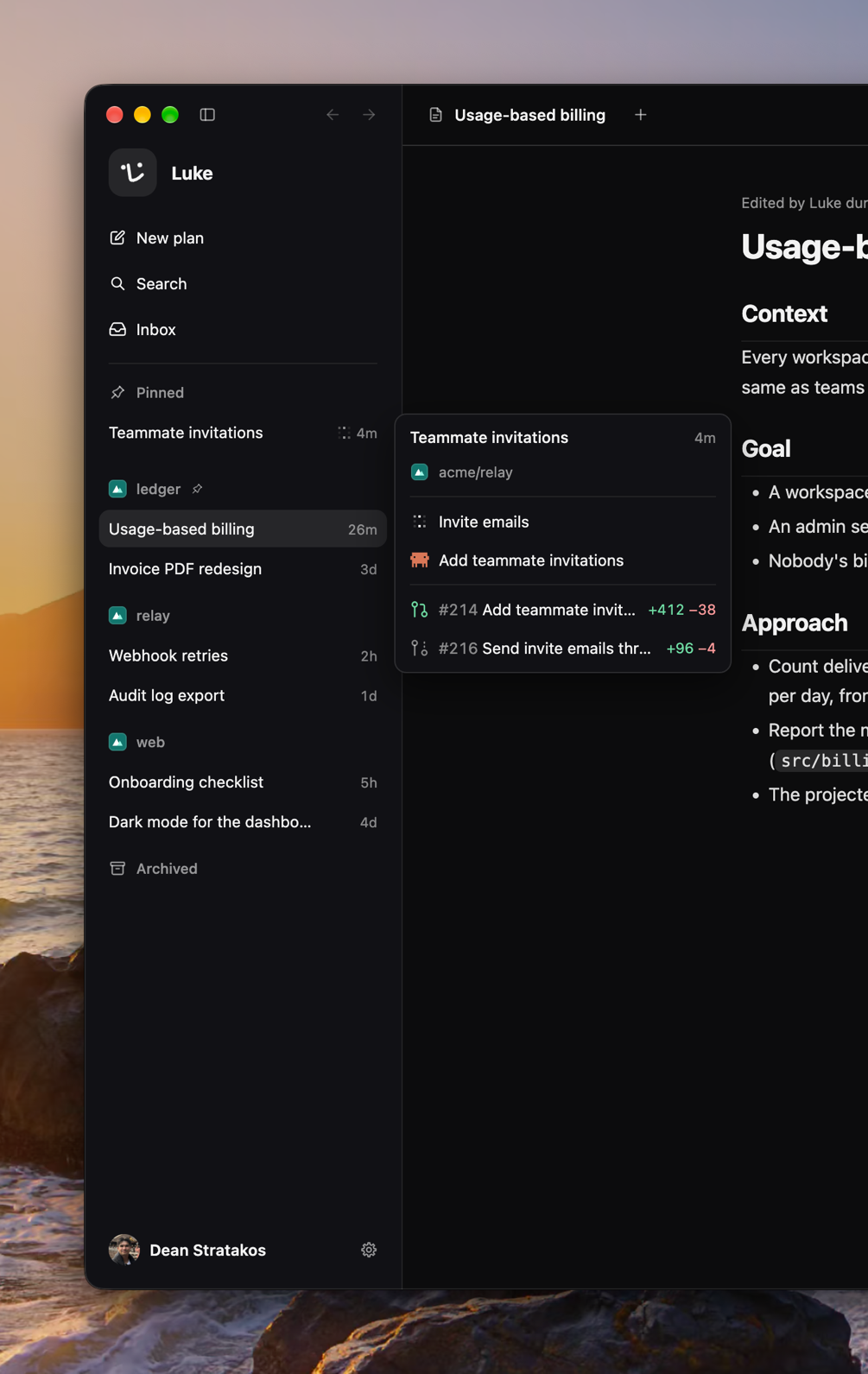Click the Inbox tray icon

(117, 329)
